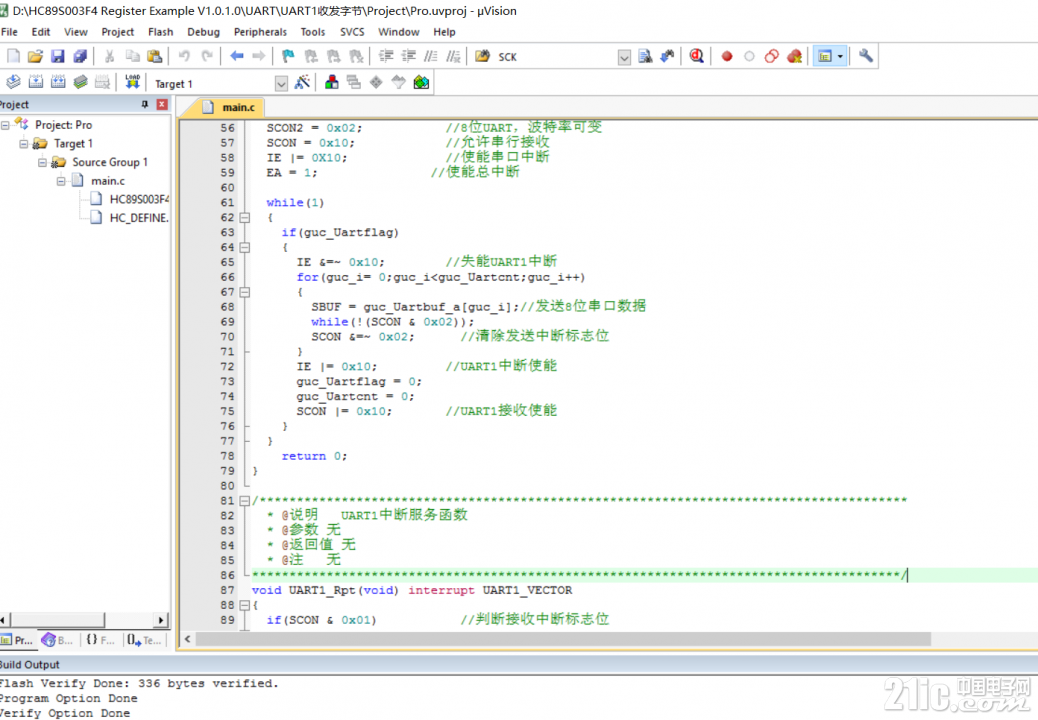Click the Incremental Find binoculars icon
The image size is (1038, 720).
click(x=667, y=56)
